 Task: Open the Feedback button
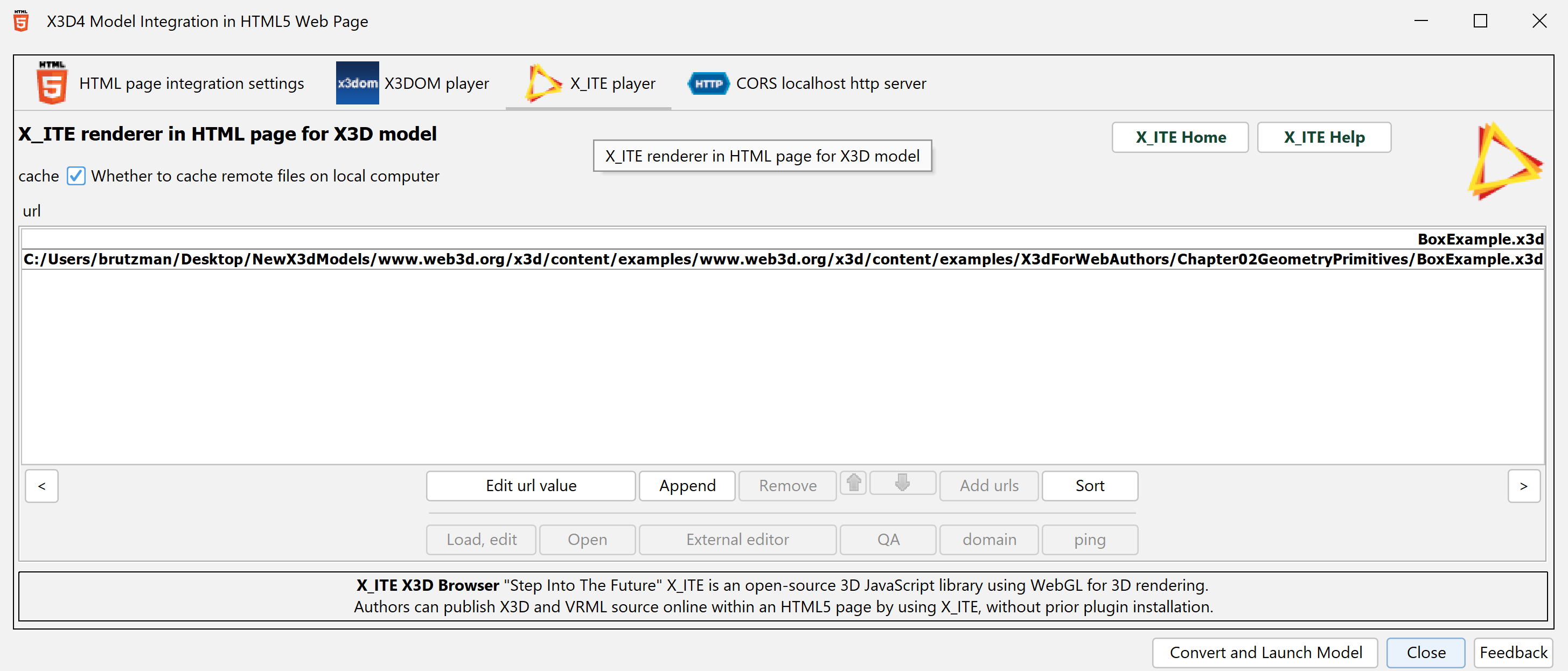pyautogui.click(x=1513, y=652)
